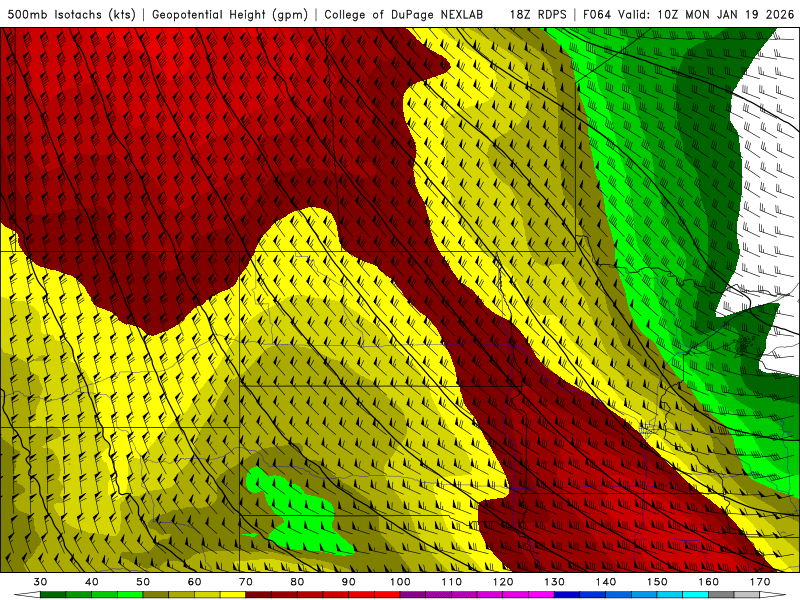Click the "70" color scale label
The width and height of the screenshot is (800, 600).
[246, 582]
